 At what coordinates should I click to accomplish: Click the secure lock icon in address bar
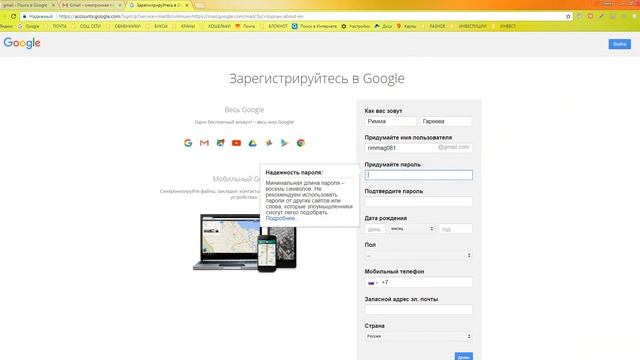(x=24, y=16)
